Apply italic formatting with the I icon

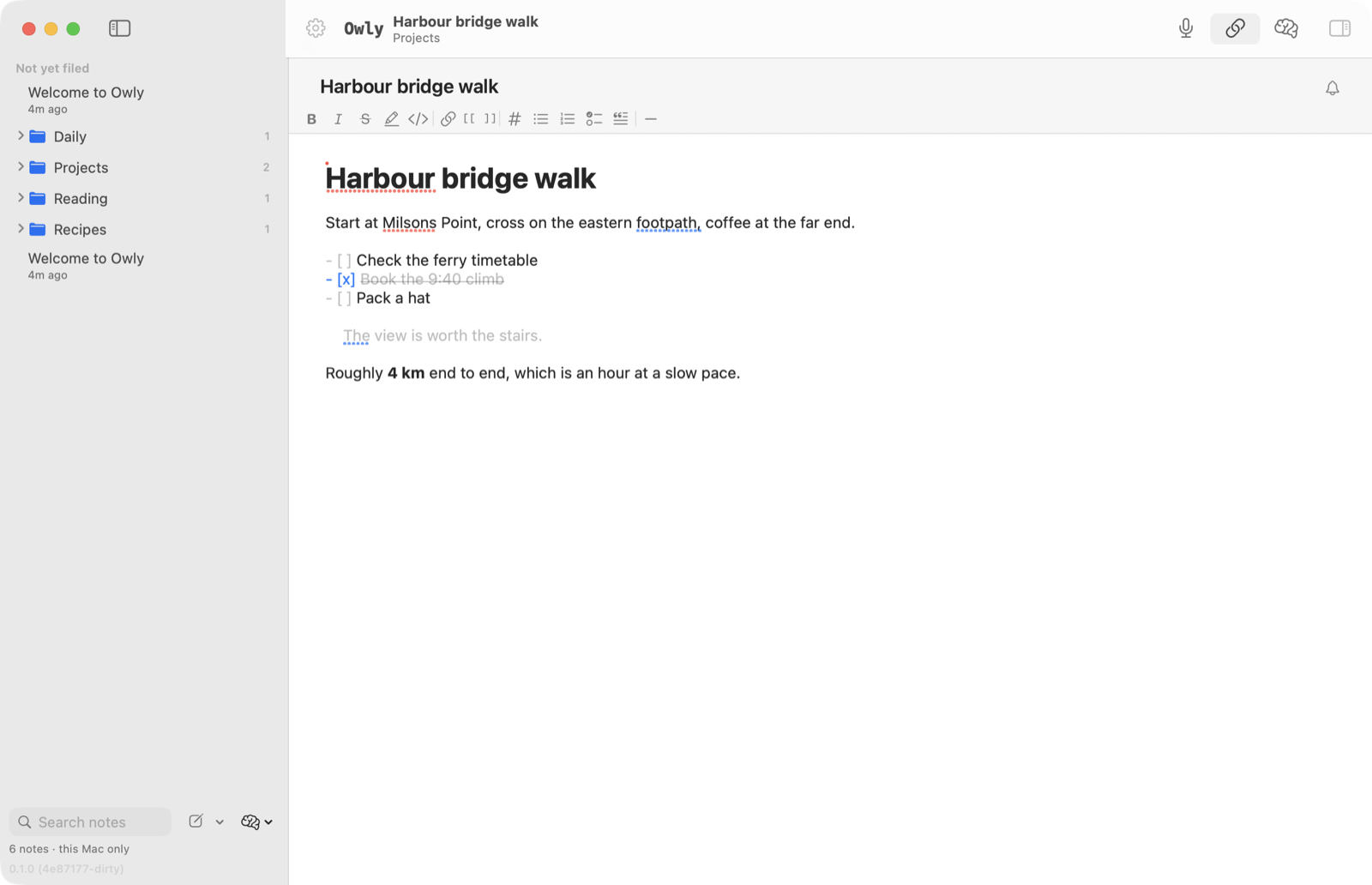pyautogui.click(x=339, y=119)
